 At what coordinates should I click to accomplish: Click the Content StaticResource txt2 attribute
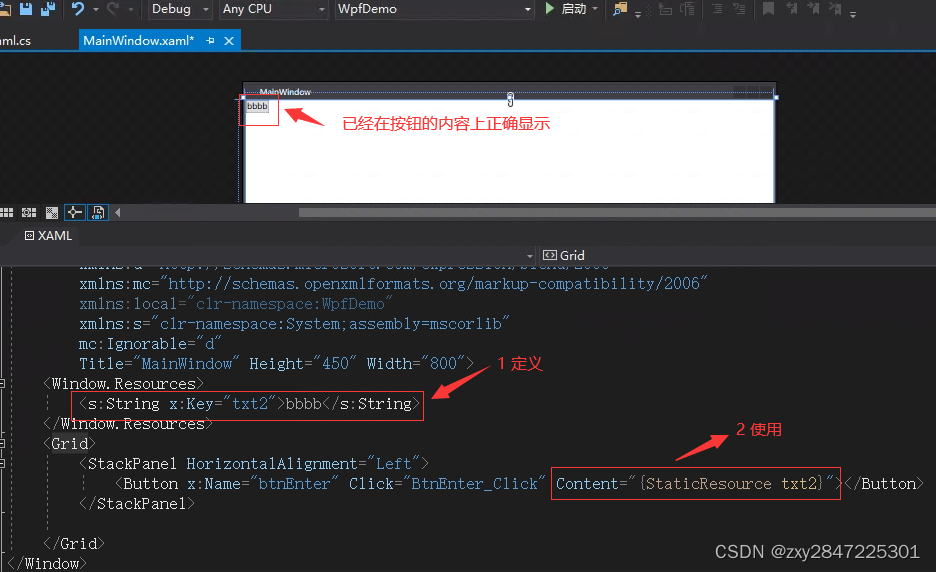point(696,484)
